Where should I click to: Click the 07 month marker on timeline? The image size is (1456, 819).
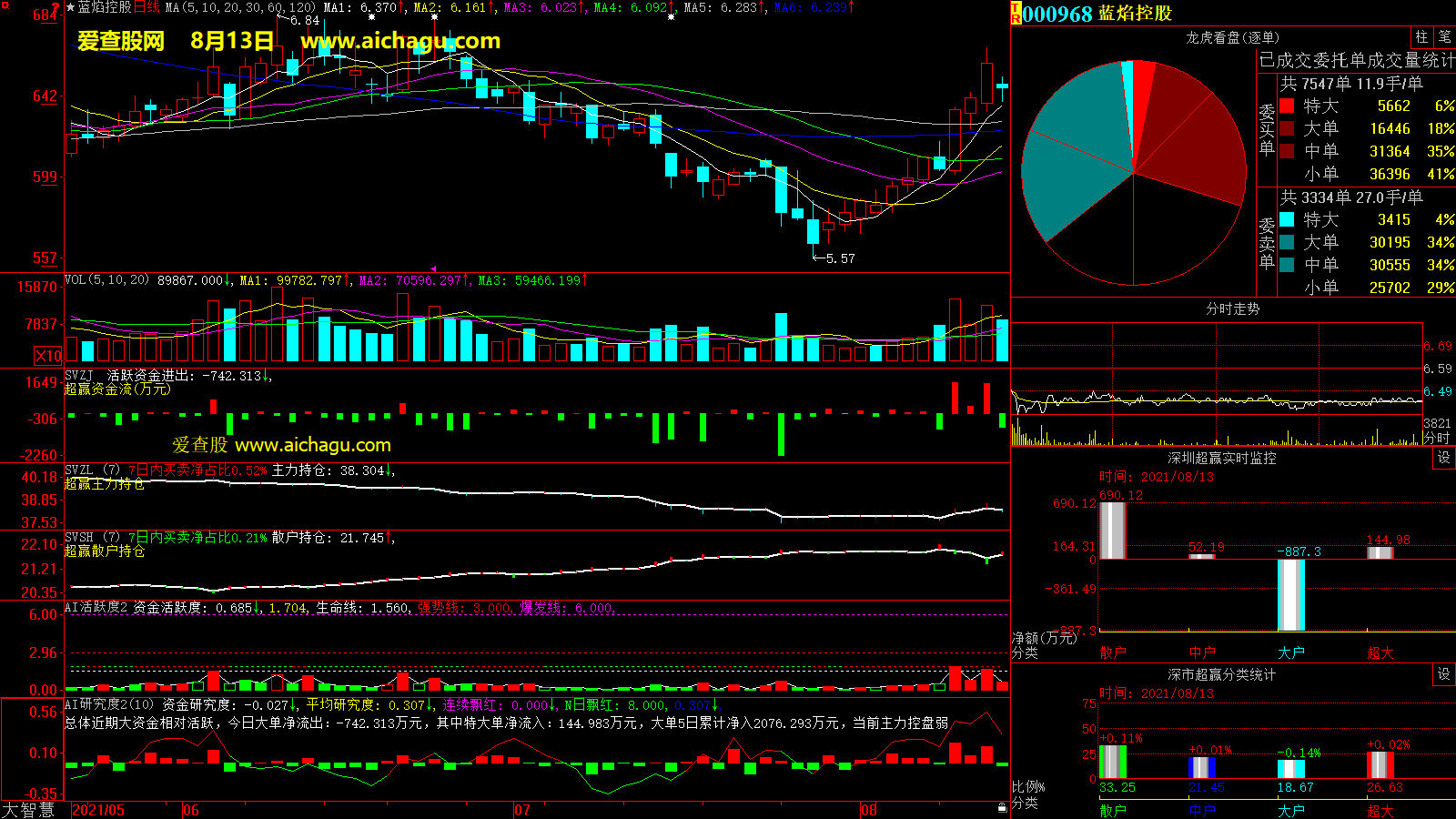(x=521, y=810)
